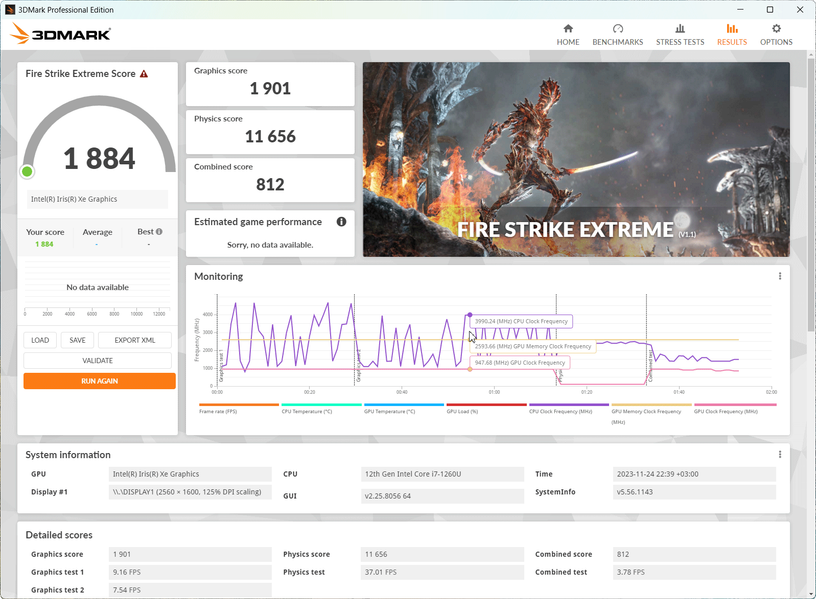Click the green dot on the score gauge
Screen dimensions: 816x599
point(27,171)
